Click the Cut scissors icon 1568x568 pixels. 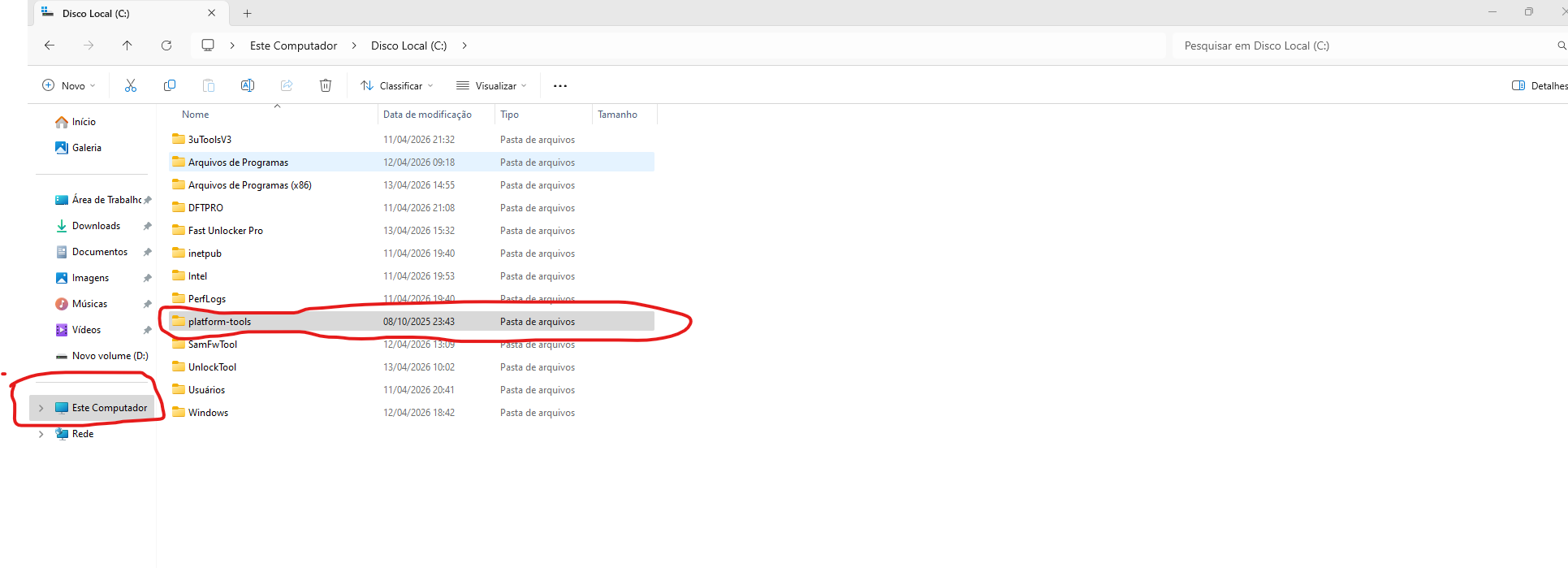pos(131,85)
